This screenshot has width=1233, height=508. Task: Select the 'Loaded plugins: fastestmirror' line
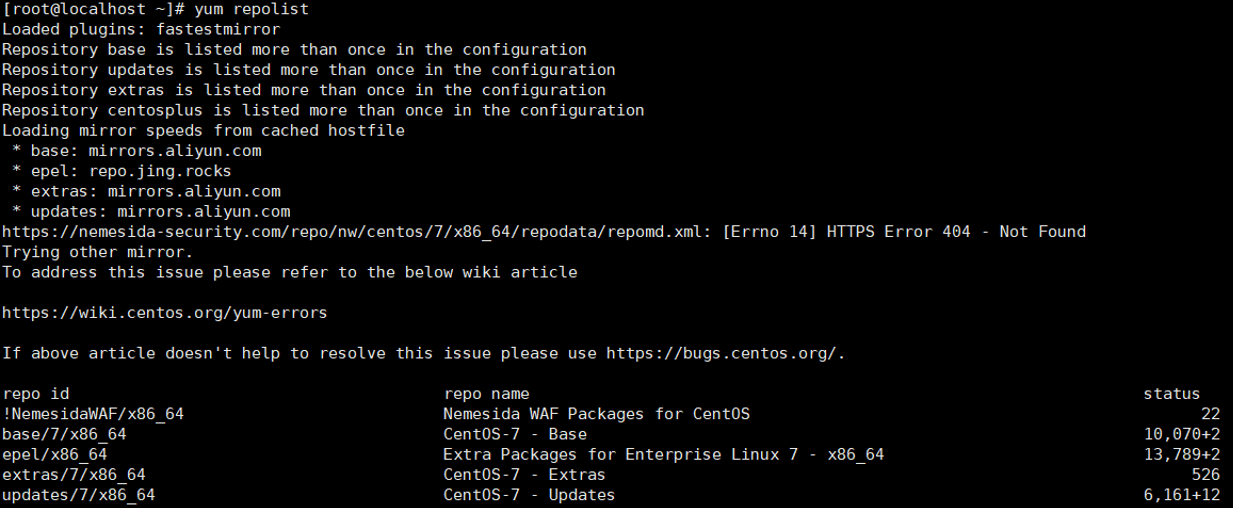[141, 29]
